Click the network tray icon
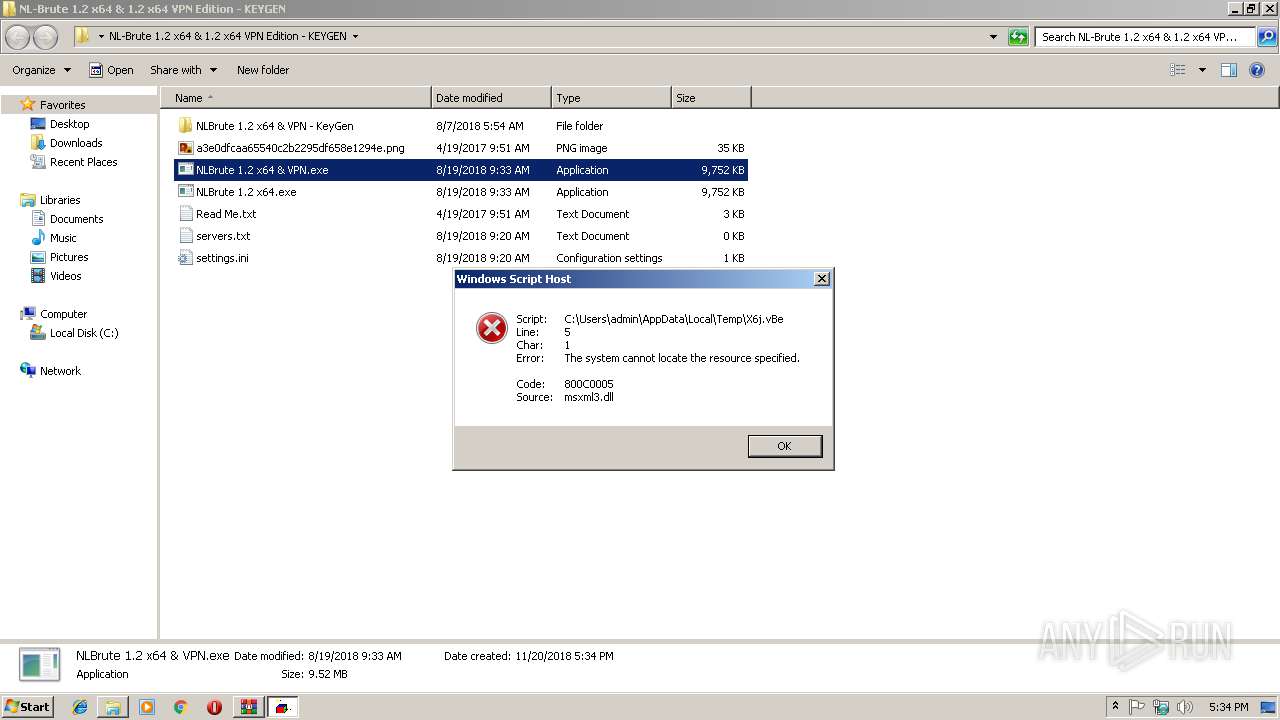Screen dimensions: 1280x720 tap(1161, 707)
